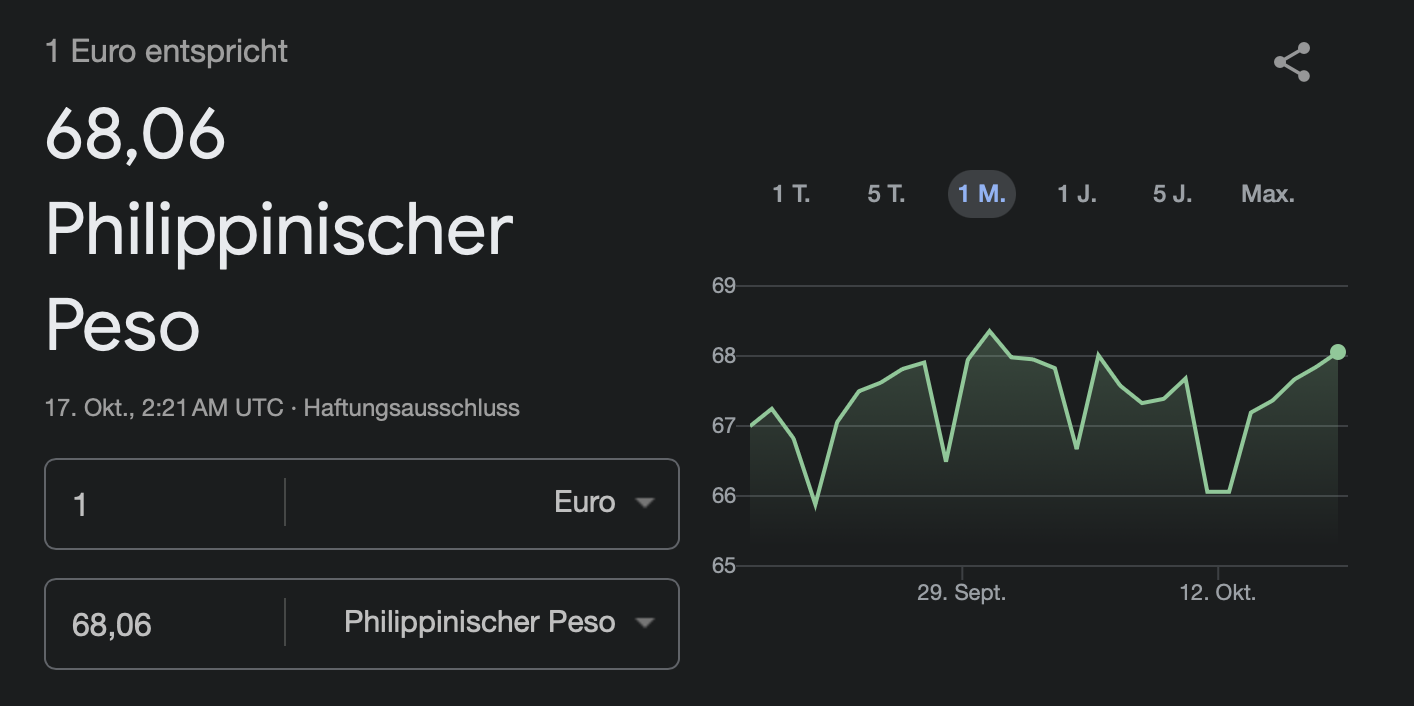Click the Euro amount input field

coord(165,503)
